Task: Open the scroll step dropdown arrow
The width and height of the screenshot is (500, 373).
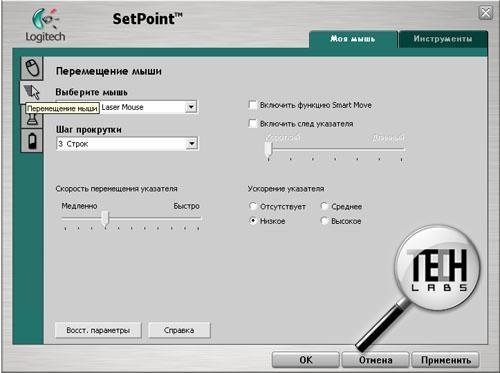Action: click(191, 144)
